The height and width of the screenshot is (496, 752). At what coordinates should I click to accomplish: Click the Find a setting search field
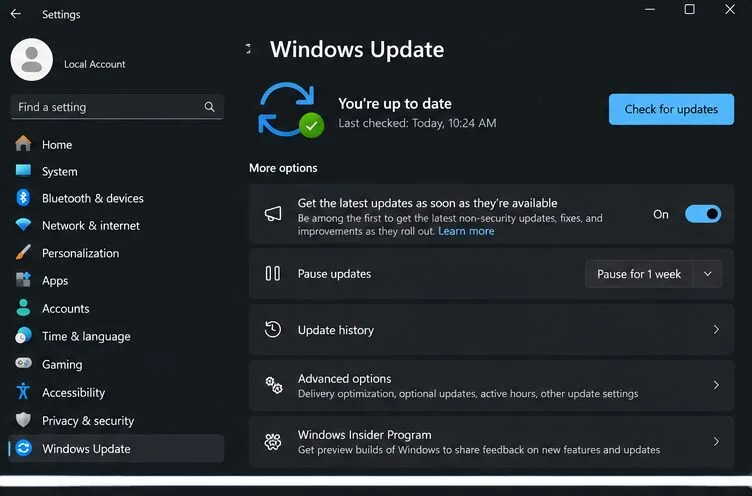coord(117,107)
